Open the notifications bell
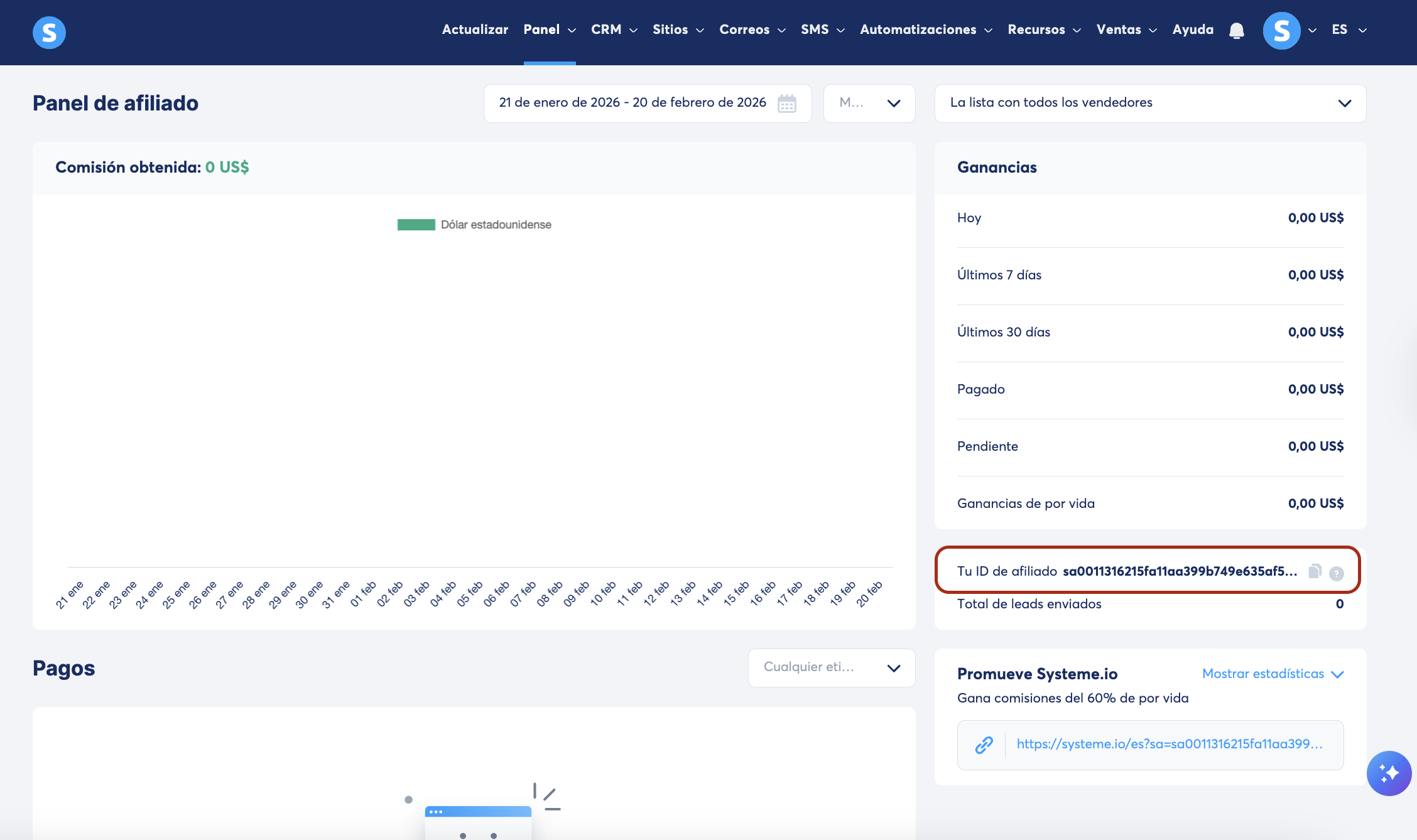Viewport: 1417px width, 840px height. (x=1236, y=30)
